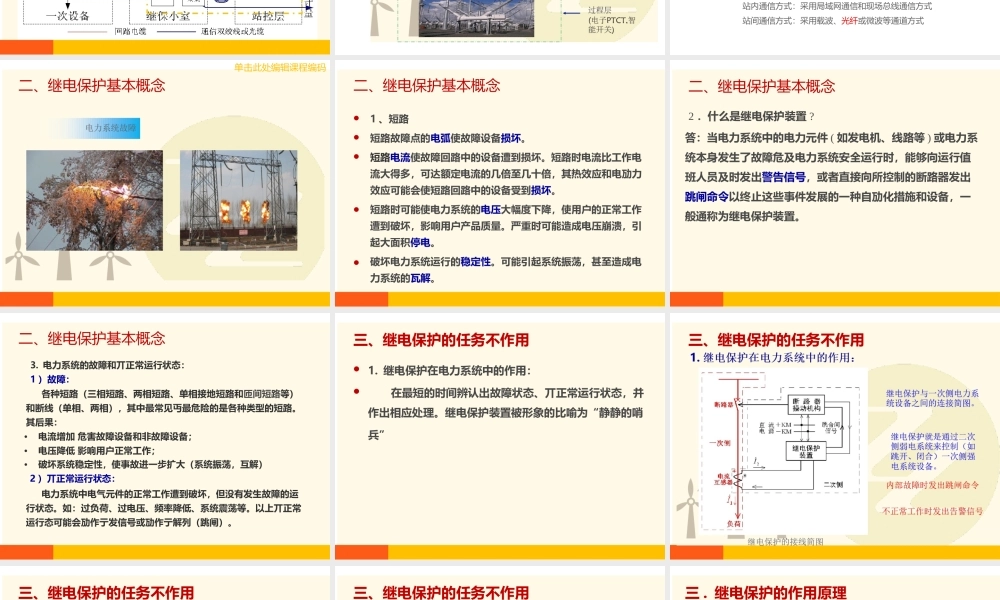1000x600 pixels.
Task: Click the 一次设备 box in the diagram
Action: click(x=68, y=16)
